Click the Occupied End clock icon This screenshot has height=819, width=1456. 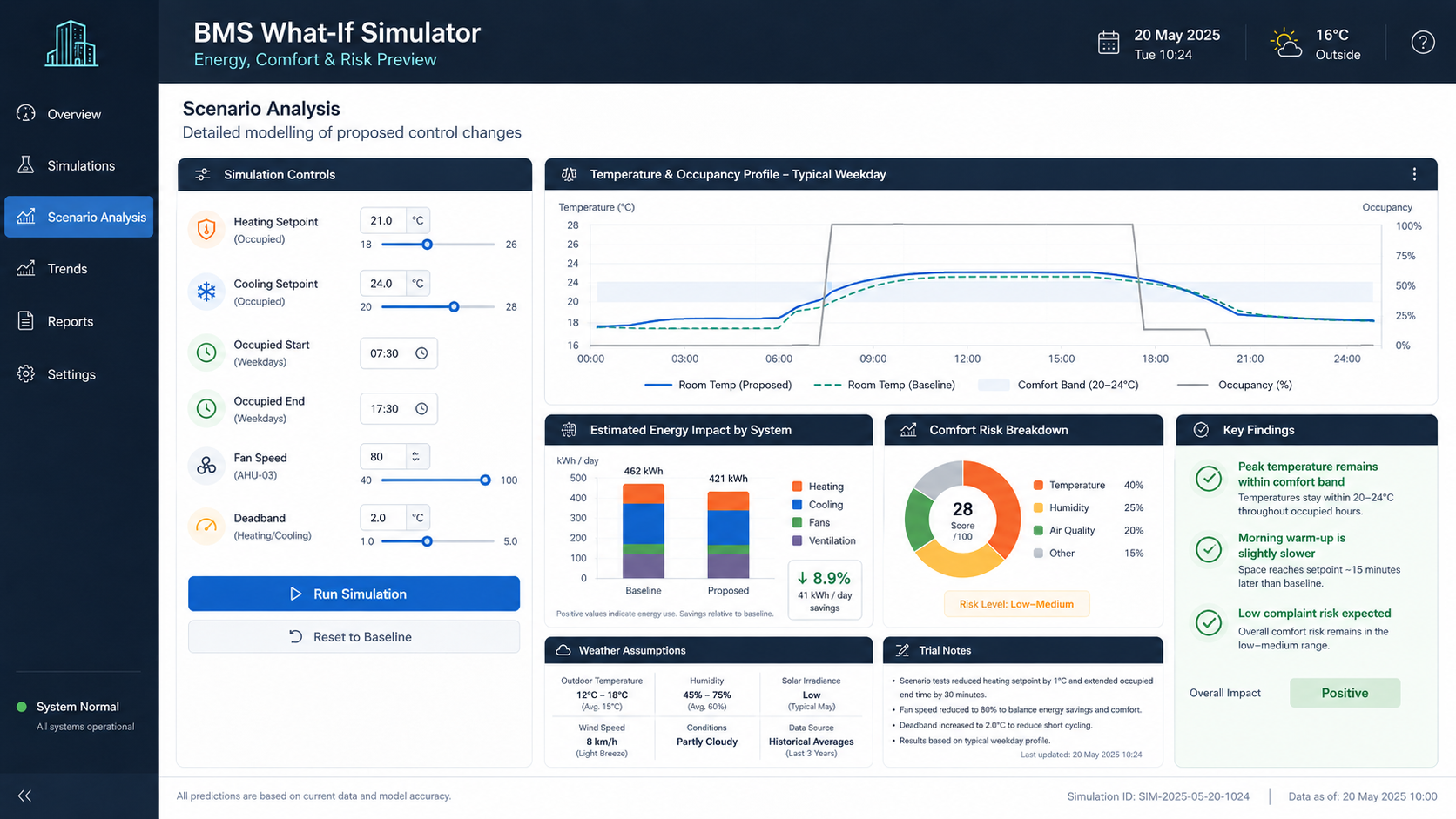pyautogui.click(x=206, y=408)
